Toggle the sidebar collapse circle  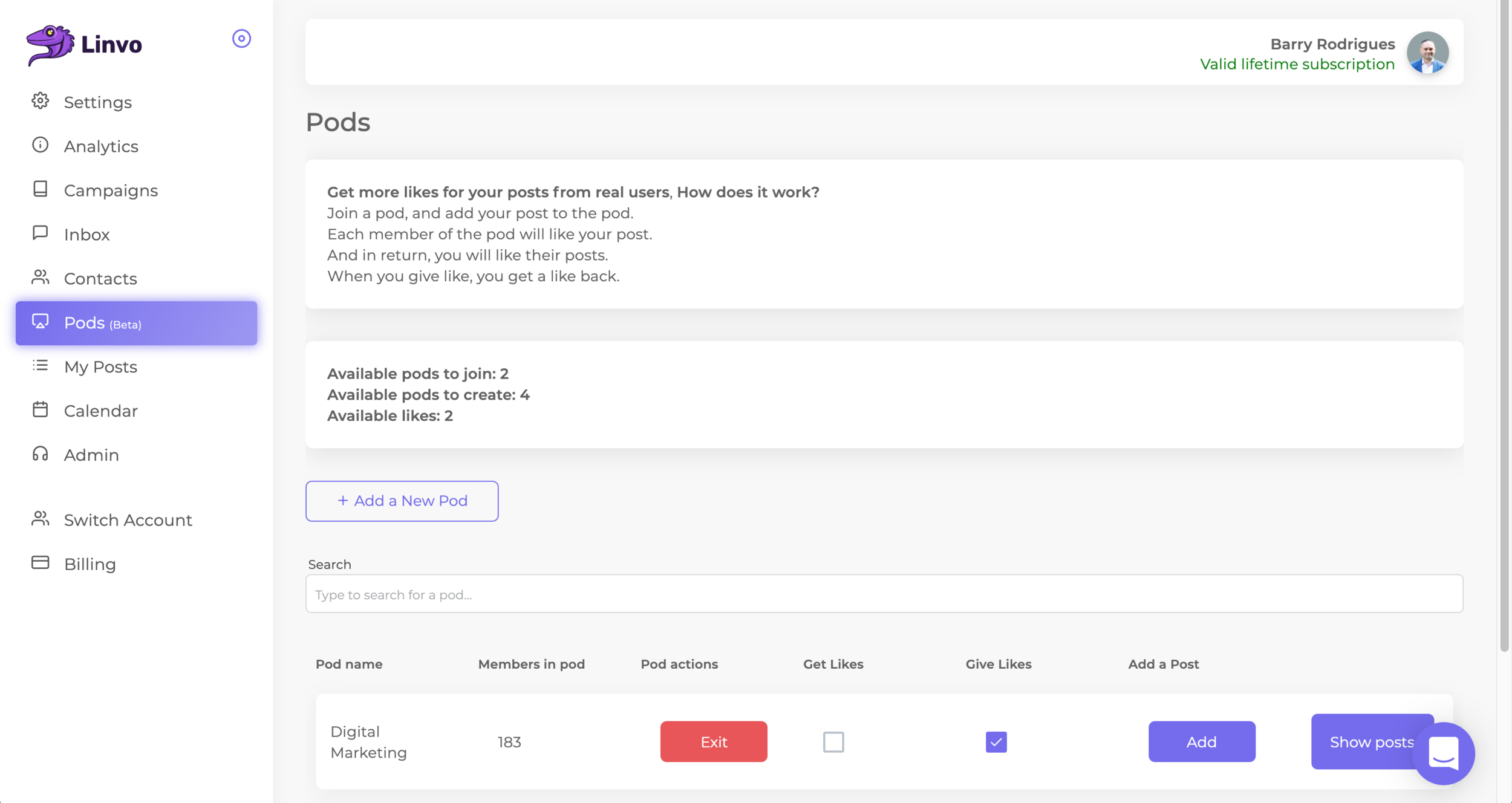[241, 39]
